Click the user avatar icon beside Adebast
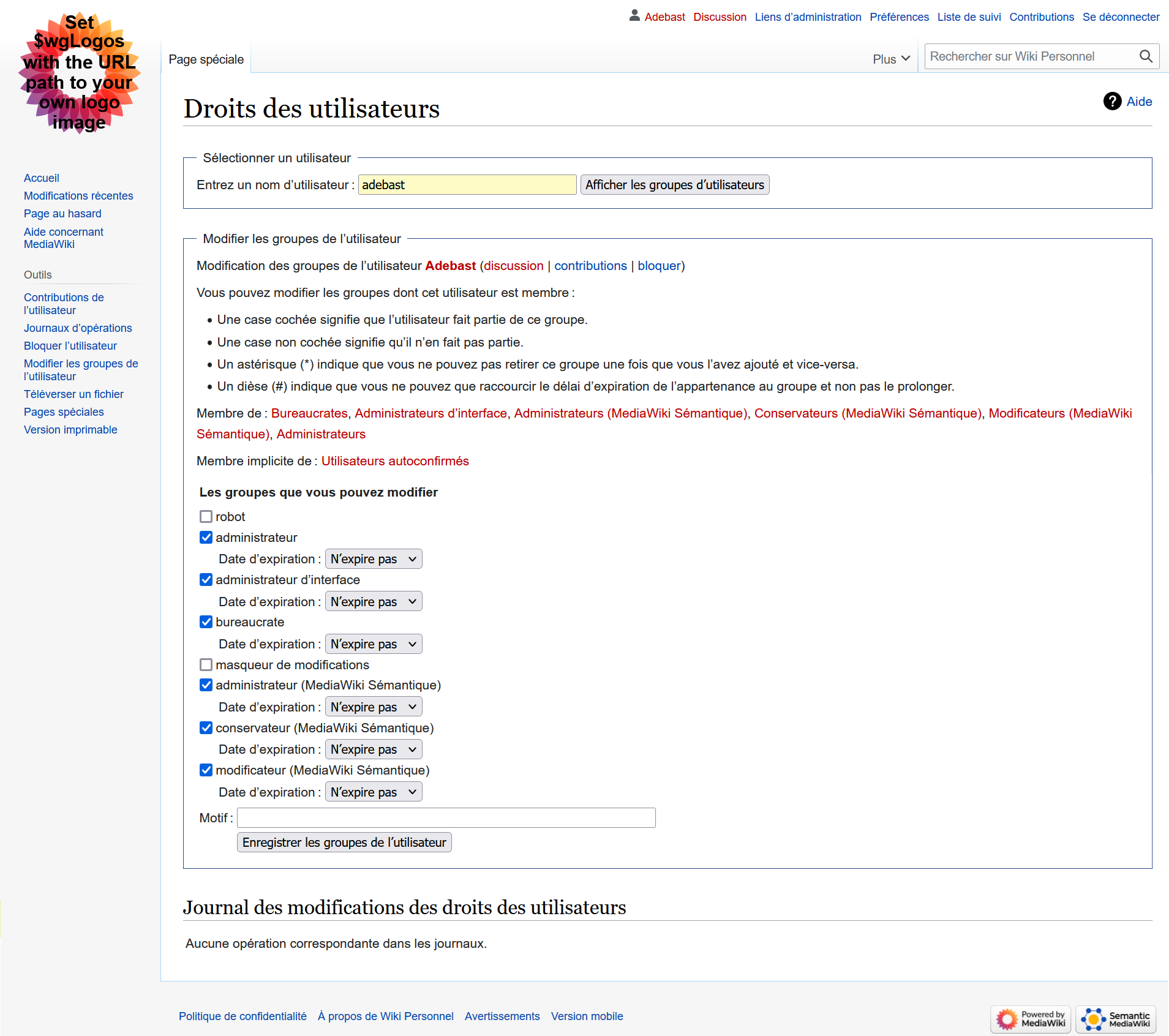This screenshot has height=1036, width=1169. click(634, 16)
